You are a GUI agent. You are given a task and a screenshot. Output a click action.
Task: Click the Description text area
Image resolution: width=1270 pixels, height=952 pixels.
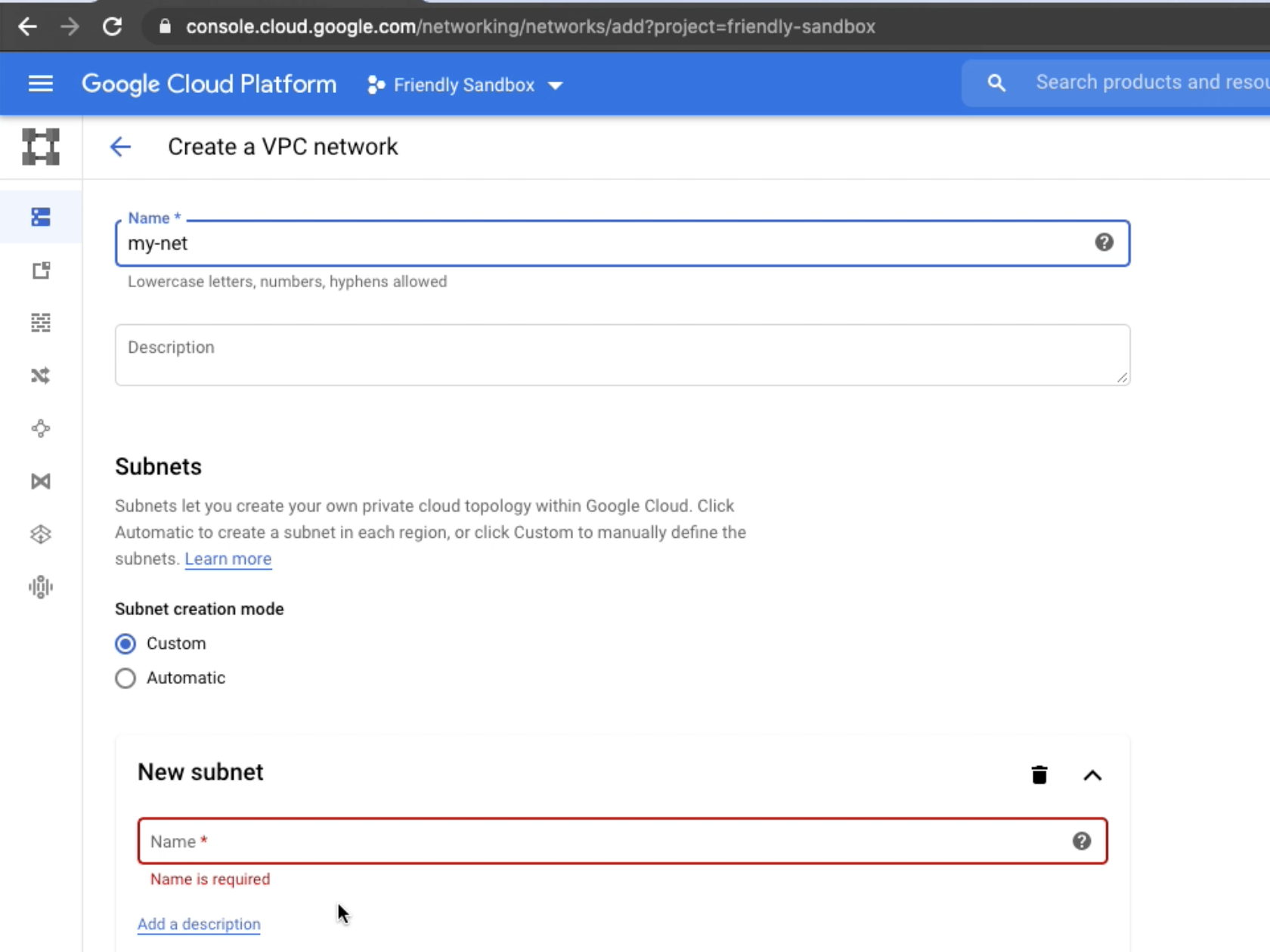[622, 355]
